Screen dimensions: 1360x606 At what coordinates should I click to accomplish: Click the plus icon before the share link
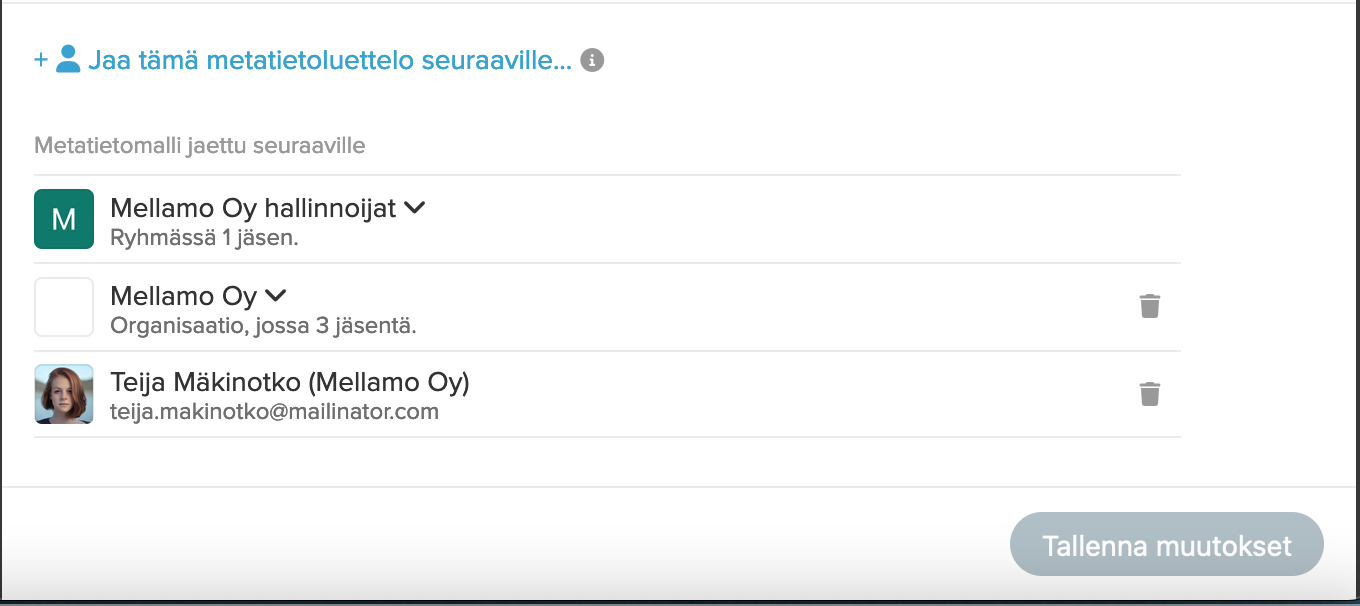(41, 60)
